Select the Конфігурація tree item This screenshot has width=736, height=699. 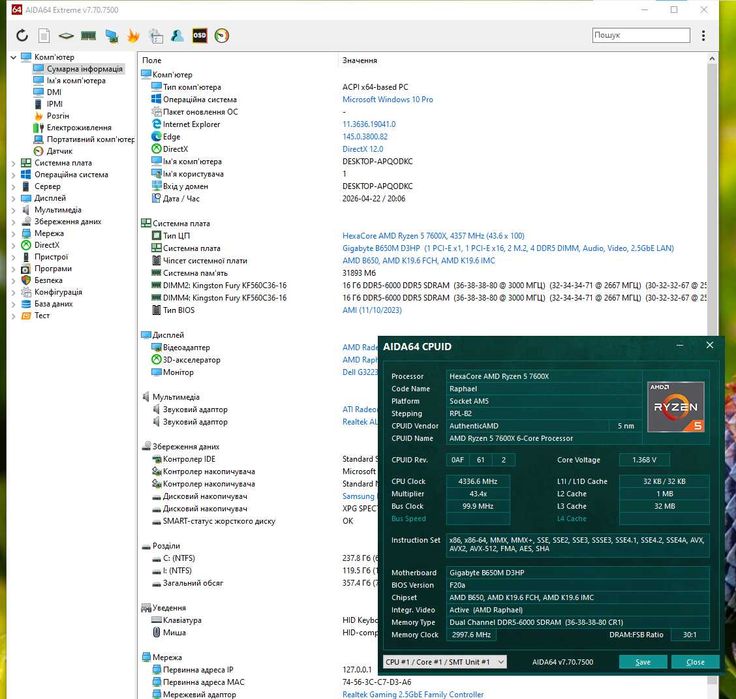[58, 292]
